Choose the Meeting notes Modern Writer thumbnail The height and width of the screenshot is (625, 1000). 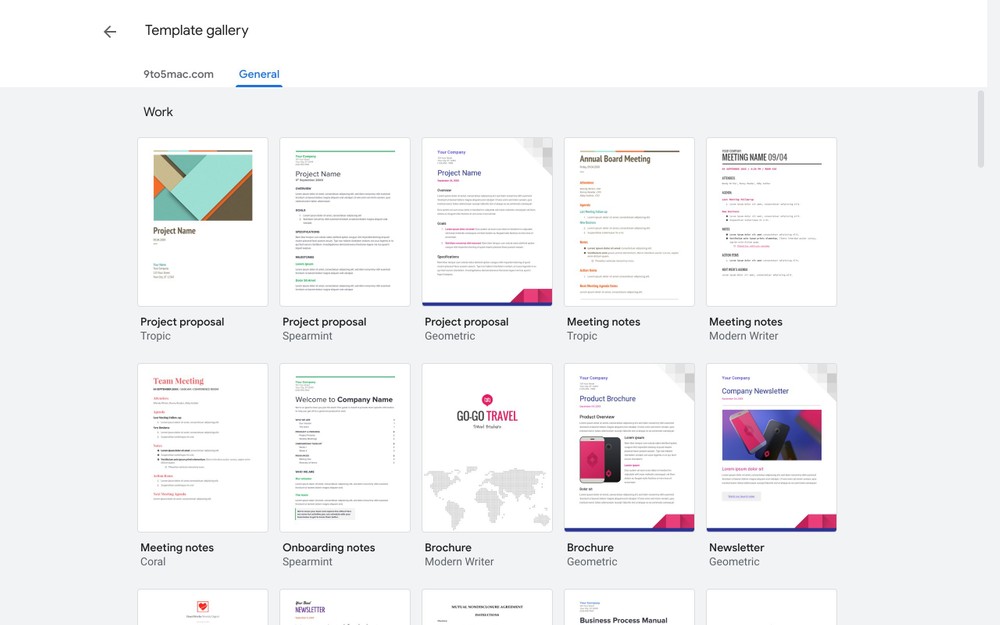[x=772, y=222]
